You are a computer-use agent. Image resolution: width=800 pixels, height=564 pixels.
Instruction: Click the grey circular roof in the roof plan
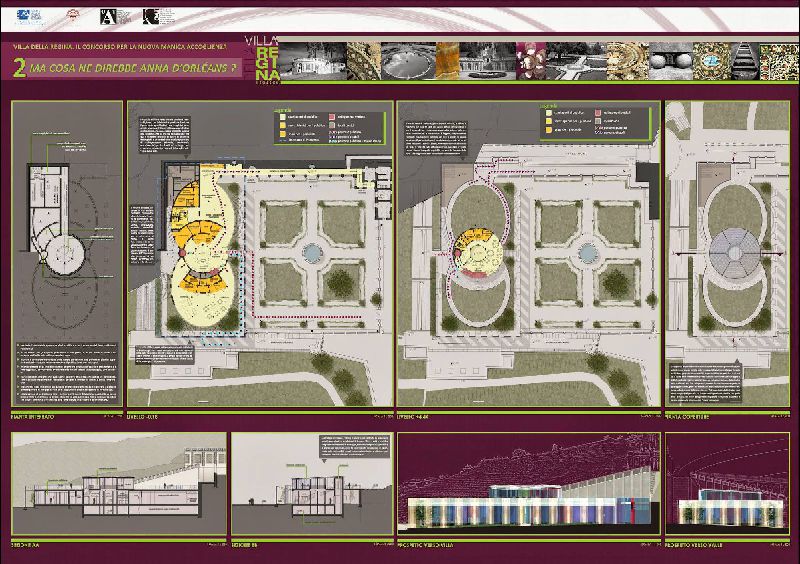click(x=734, y=253)
